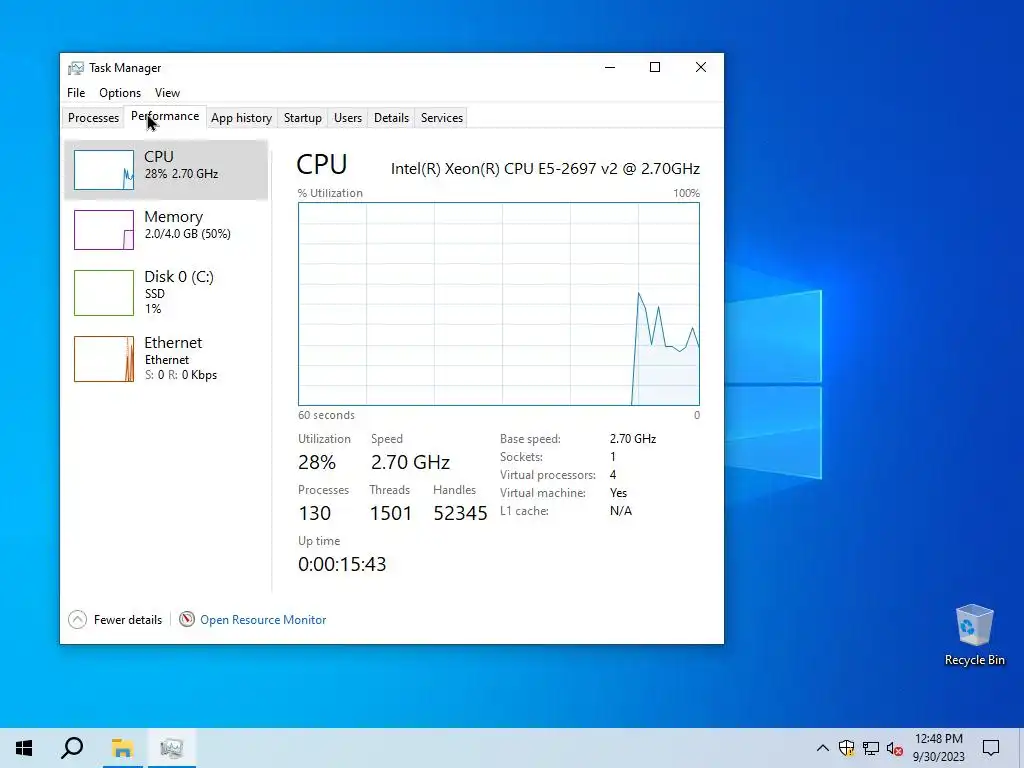Click the L1 cache value N/A
Screen dimensions: 1024x768
[x=620, y=511]
